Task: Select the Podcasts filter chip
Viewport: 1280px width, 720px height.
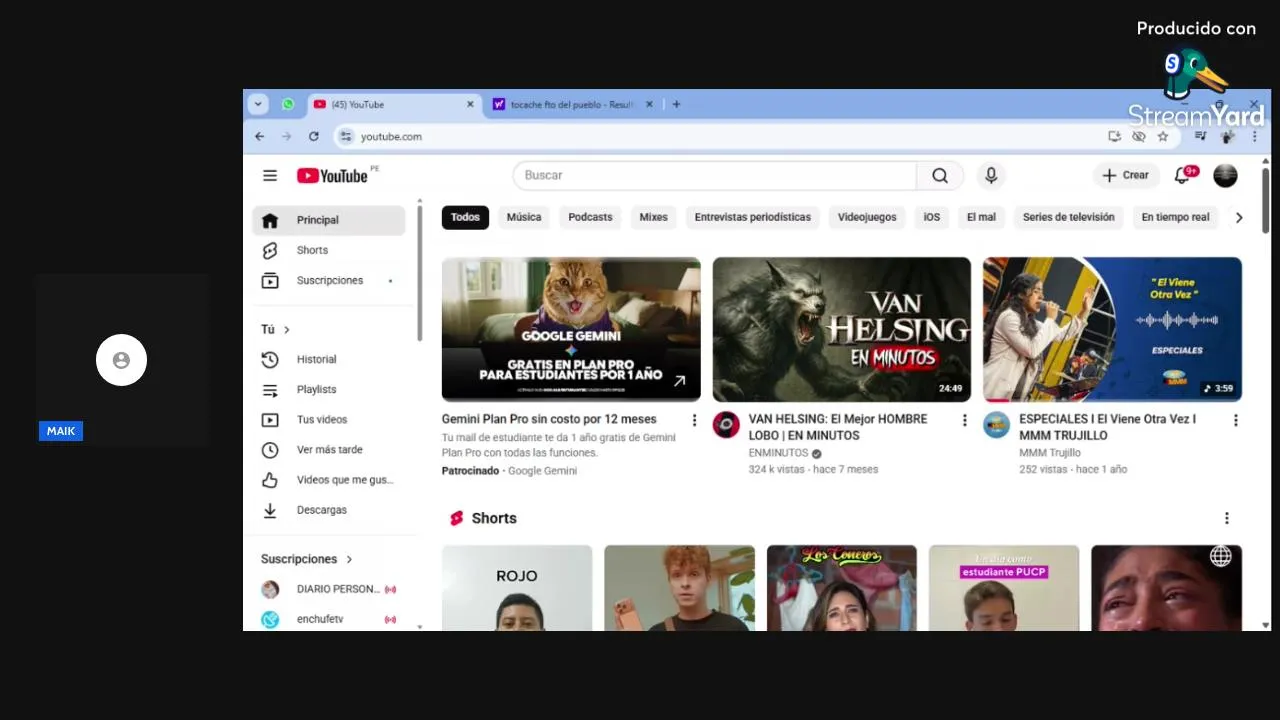Action: click(590, 217)
